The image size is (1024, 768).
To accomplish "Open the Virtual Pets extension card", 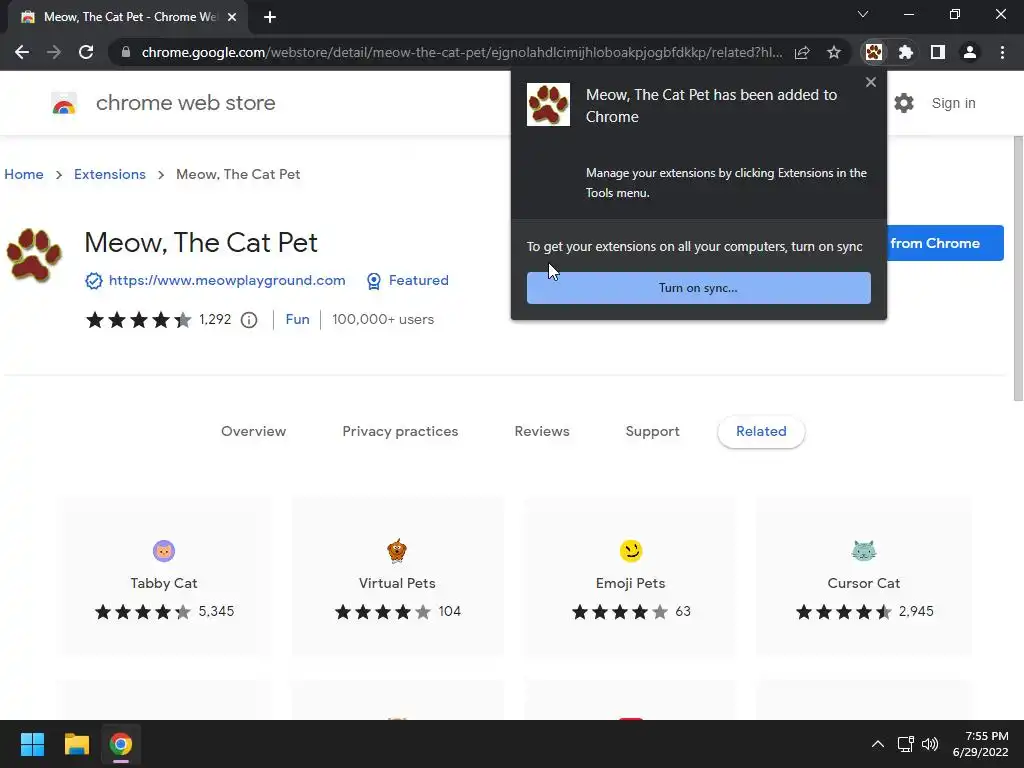I will point(397,576).
